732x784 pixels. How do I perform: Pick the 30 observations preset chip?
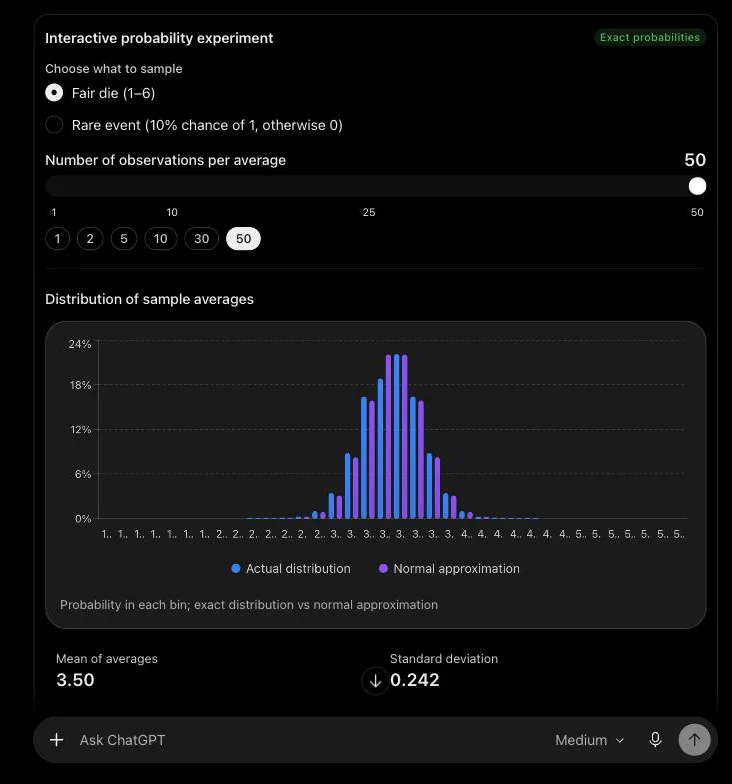202,238
